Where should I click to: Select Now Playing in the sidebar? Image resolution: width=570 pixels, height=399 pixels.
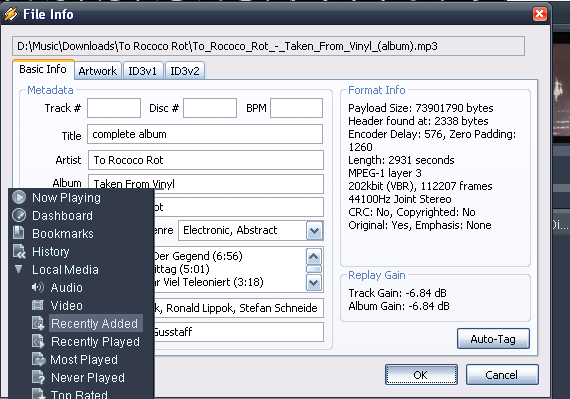pos(67,198)
